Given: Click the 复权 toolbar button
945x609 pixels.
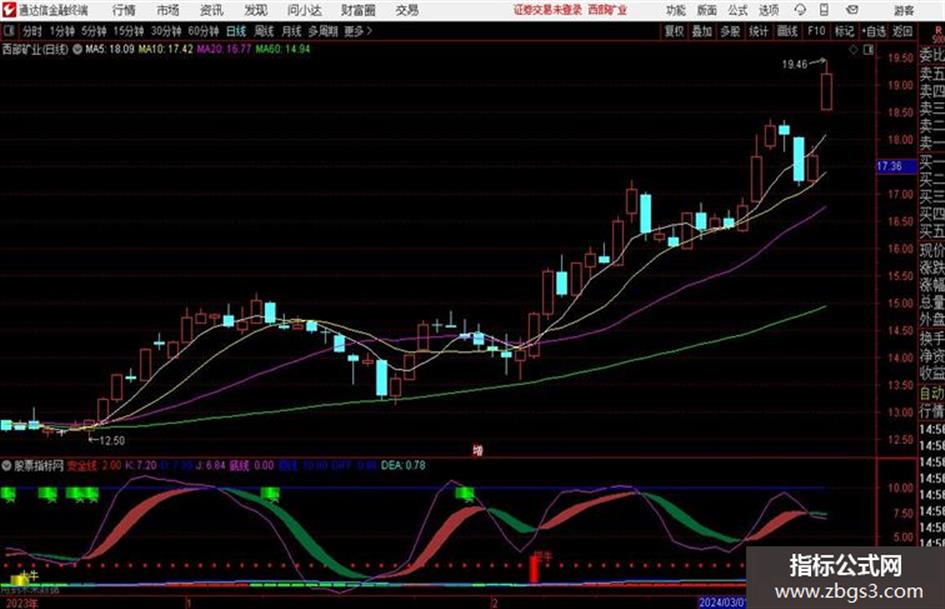Looking at the screenshot, I should point(674,31).
